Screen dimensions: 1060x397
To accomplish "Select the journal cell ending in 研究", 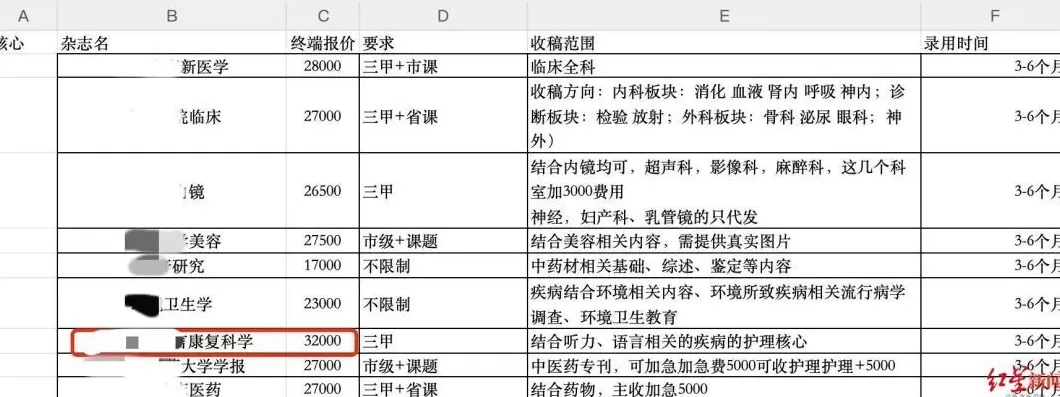I will pos(172,266).
